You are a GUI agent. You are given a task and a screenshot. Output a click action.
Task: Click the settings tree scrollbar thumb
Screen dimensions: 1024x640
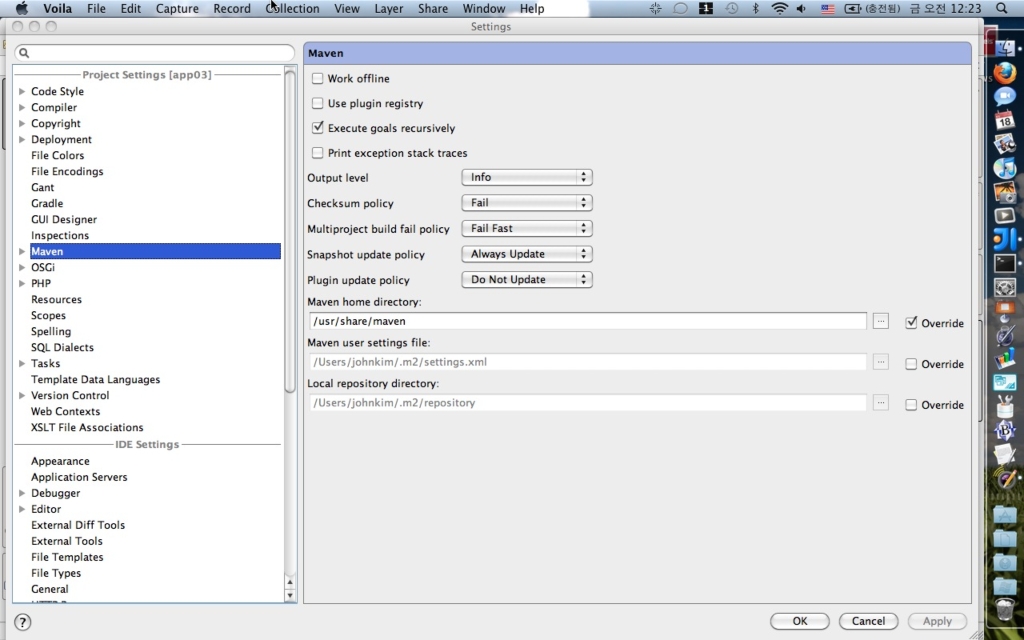(290, 231)
